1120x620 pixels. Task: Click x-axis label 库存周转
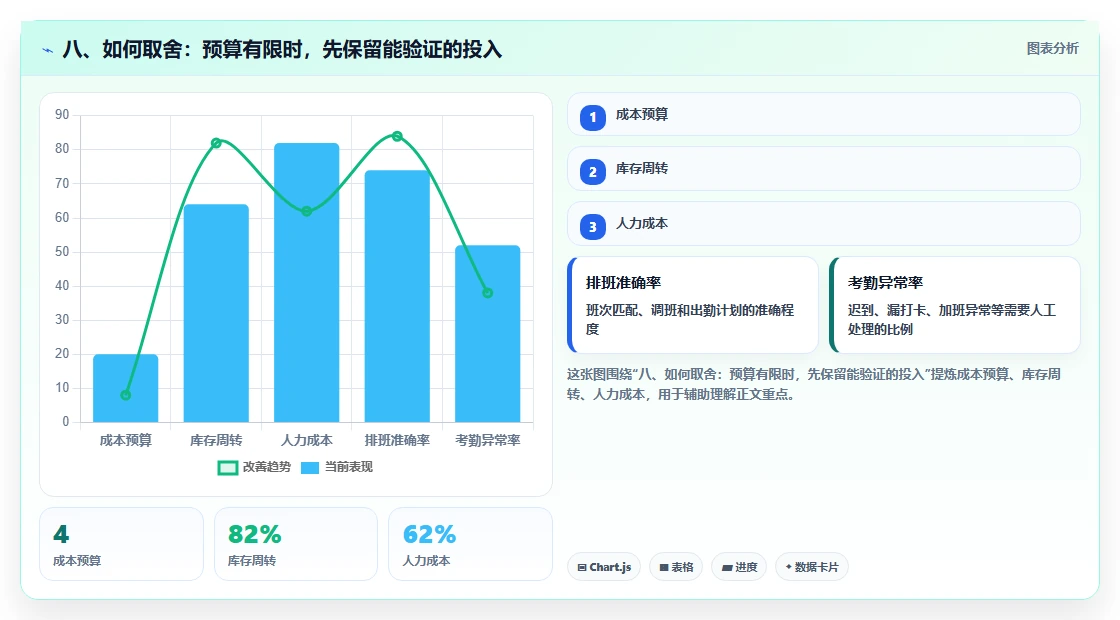tap(216, 441)
